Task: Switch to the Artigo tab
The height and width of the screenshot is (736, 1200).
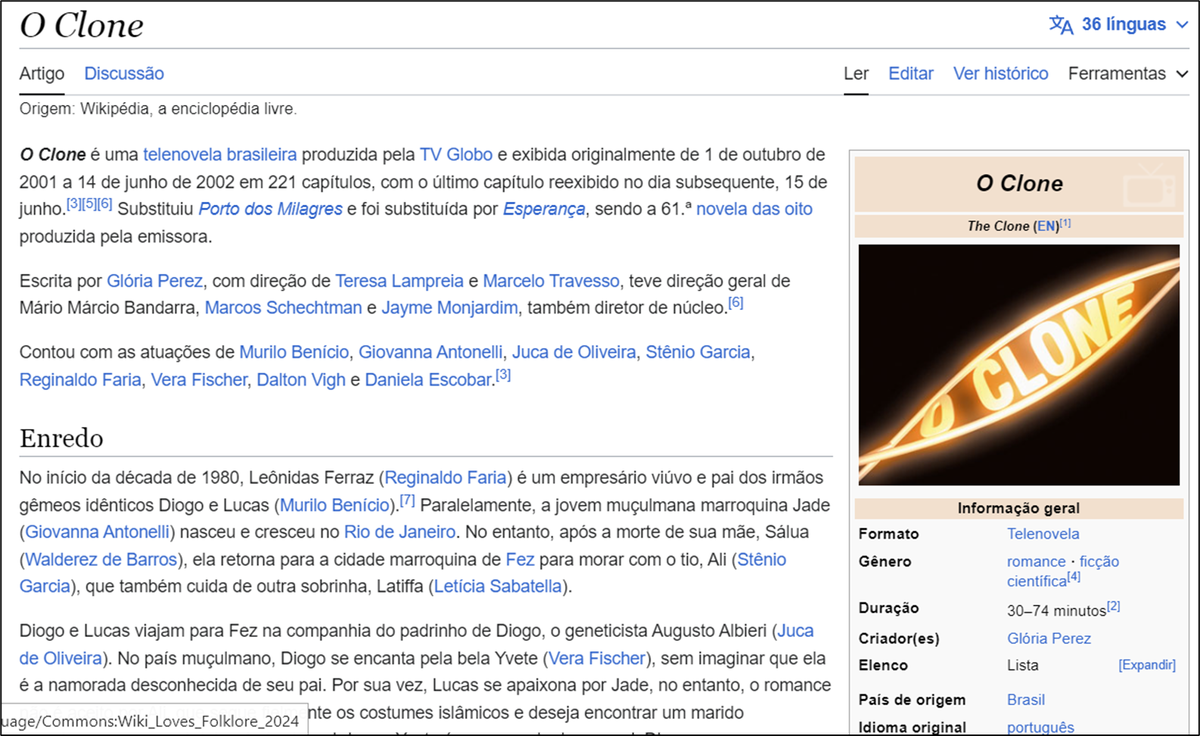Action: [42, 73]
